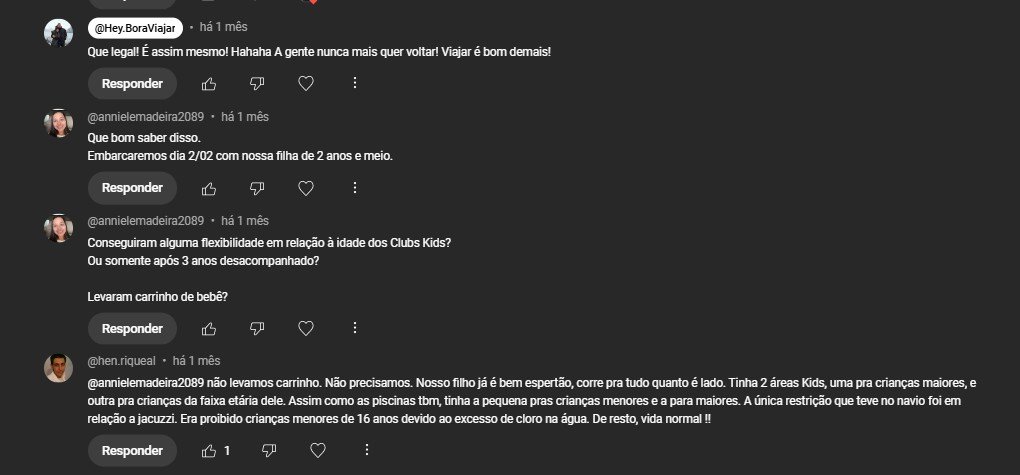Open options menu for Clubs Kids comment
Viewport: 1020px width, 475px height.
click(355, 329)
